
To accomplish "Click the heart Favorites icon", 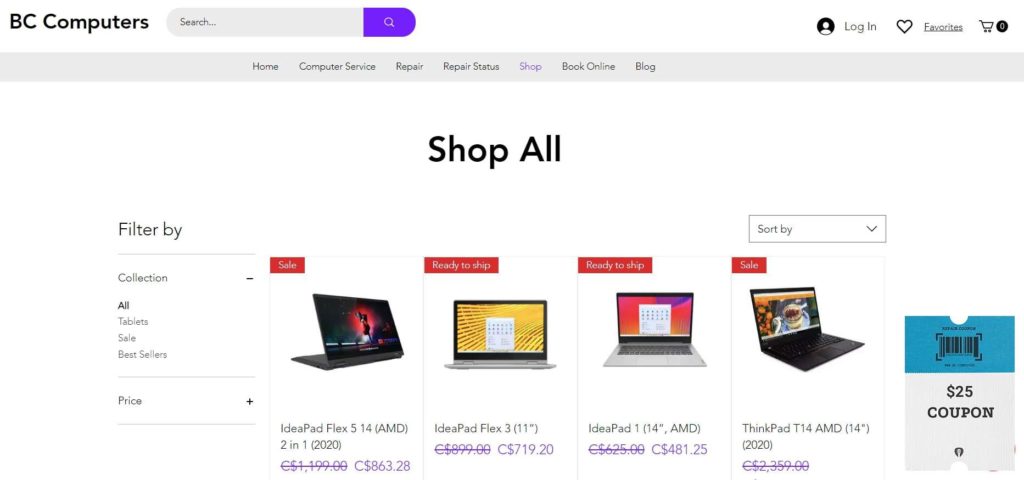I will coord(904,27).
